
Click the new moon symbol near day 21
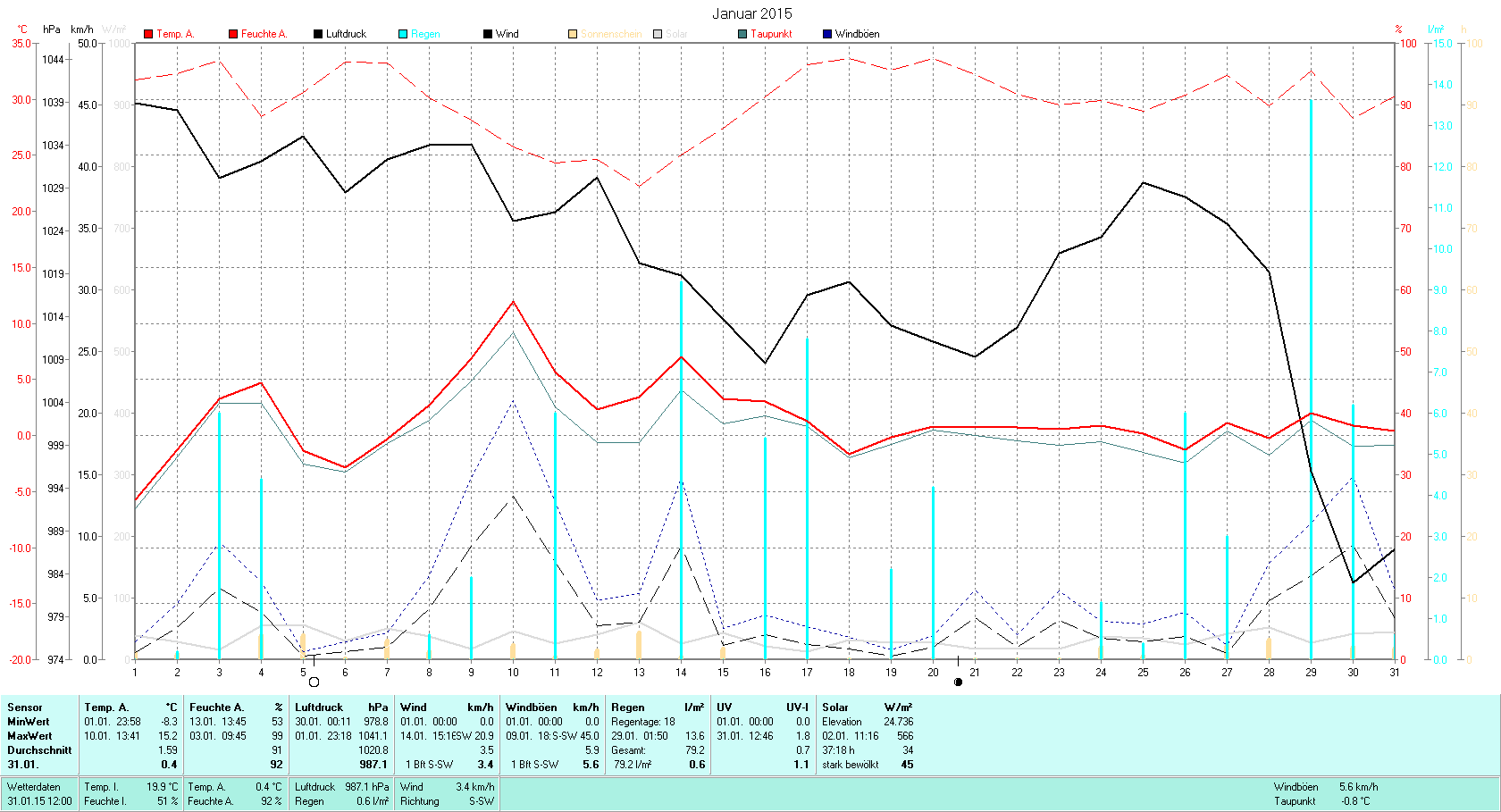click(959, 682)
